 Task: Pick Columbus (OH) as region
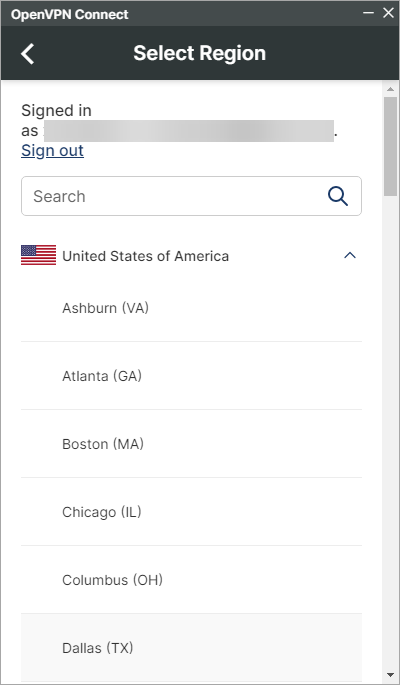point(191,580)
